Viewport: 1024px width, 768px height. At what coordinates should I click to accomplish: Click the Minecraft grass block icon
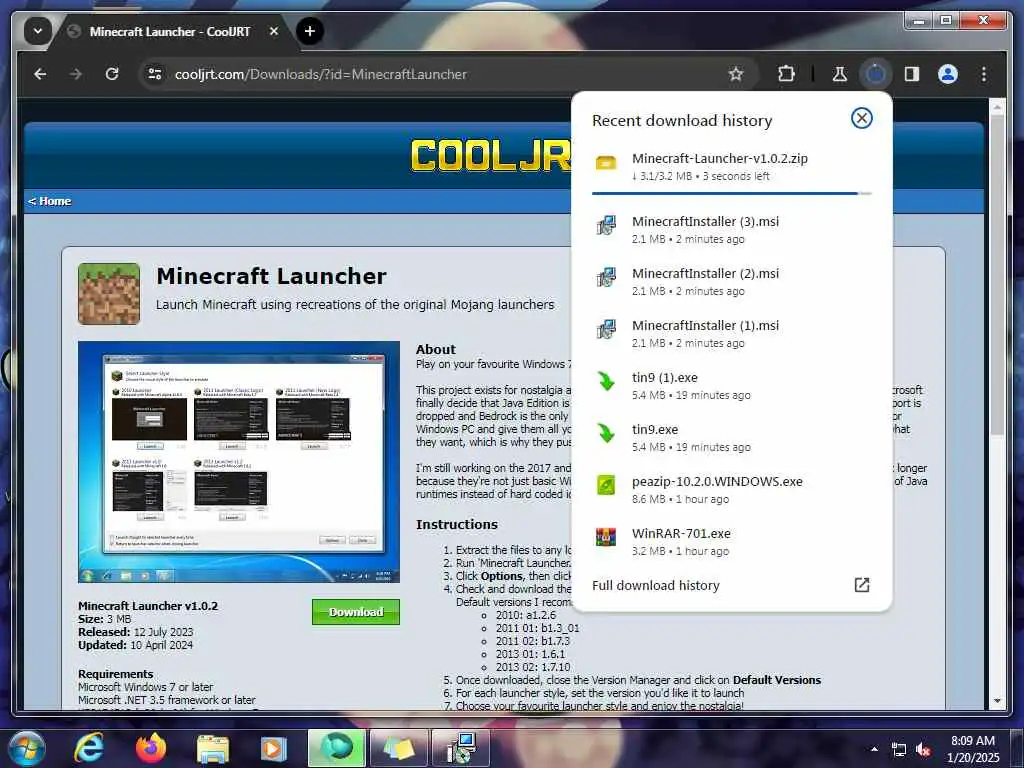coord(109,294)
